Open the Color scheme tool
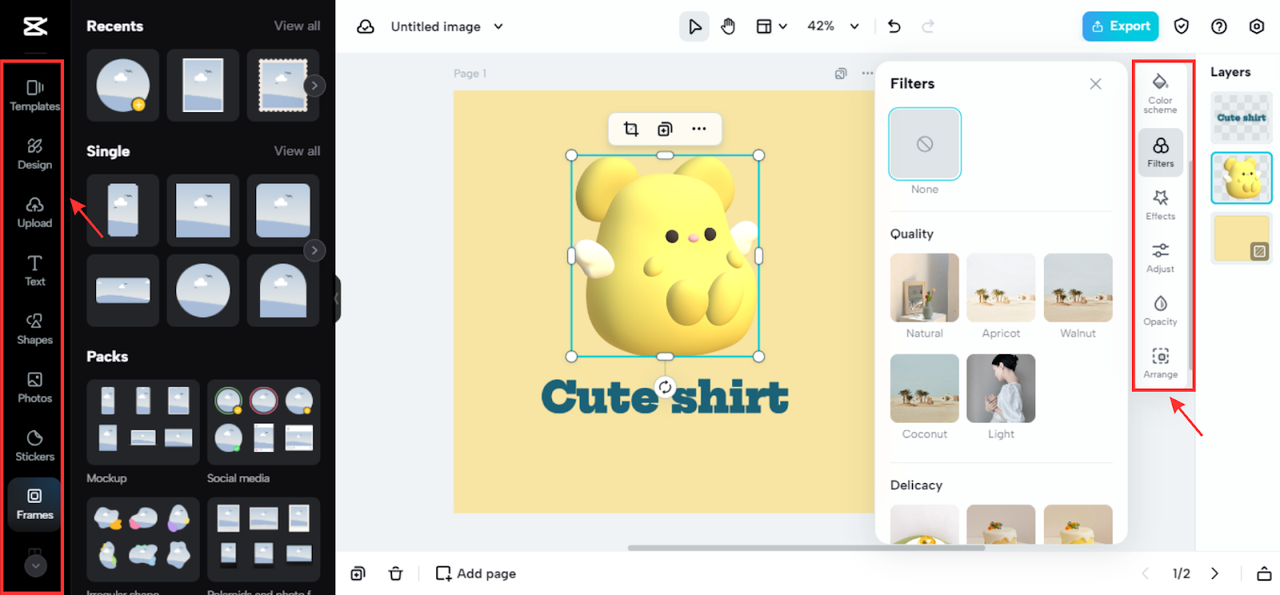 (x=1161, y=93)
